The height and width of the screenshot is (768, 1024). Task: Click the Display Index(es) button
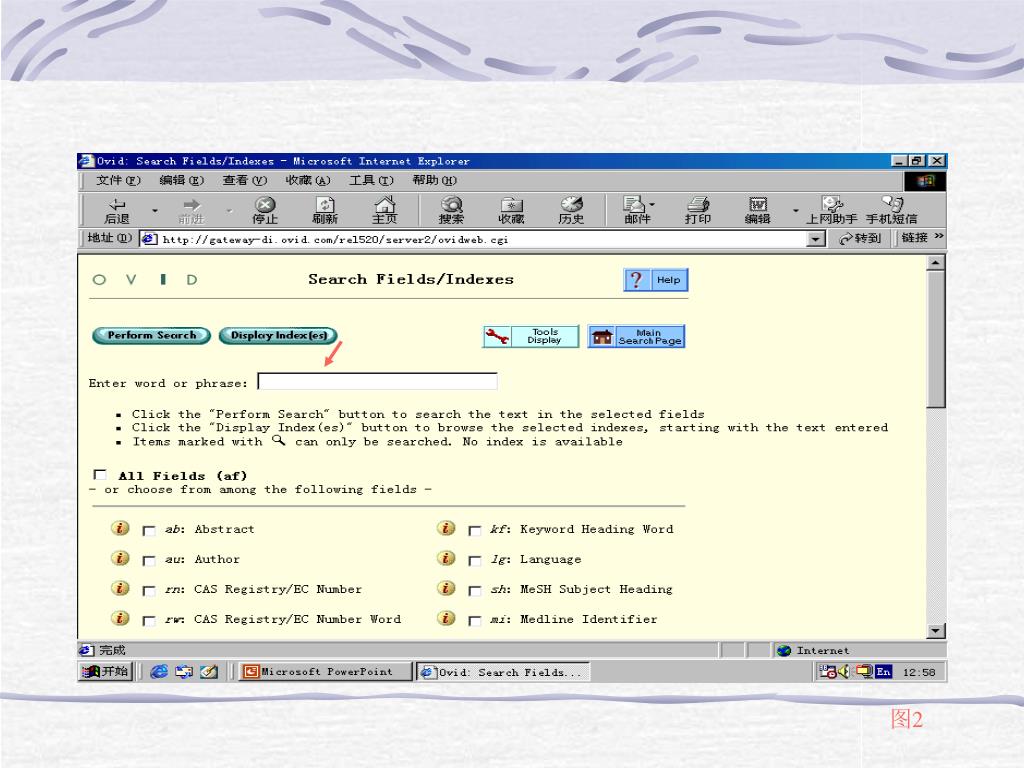[278, 335]
